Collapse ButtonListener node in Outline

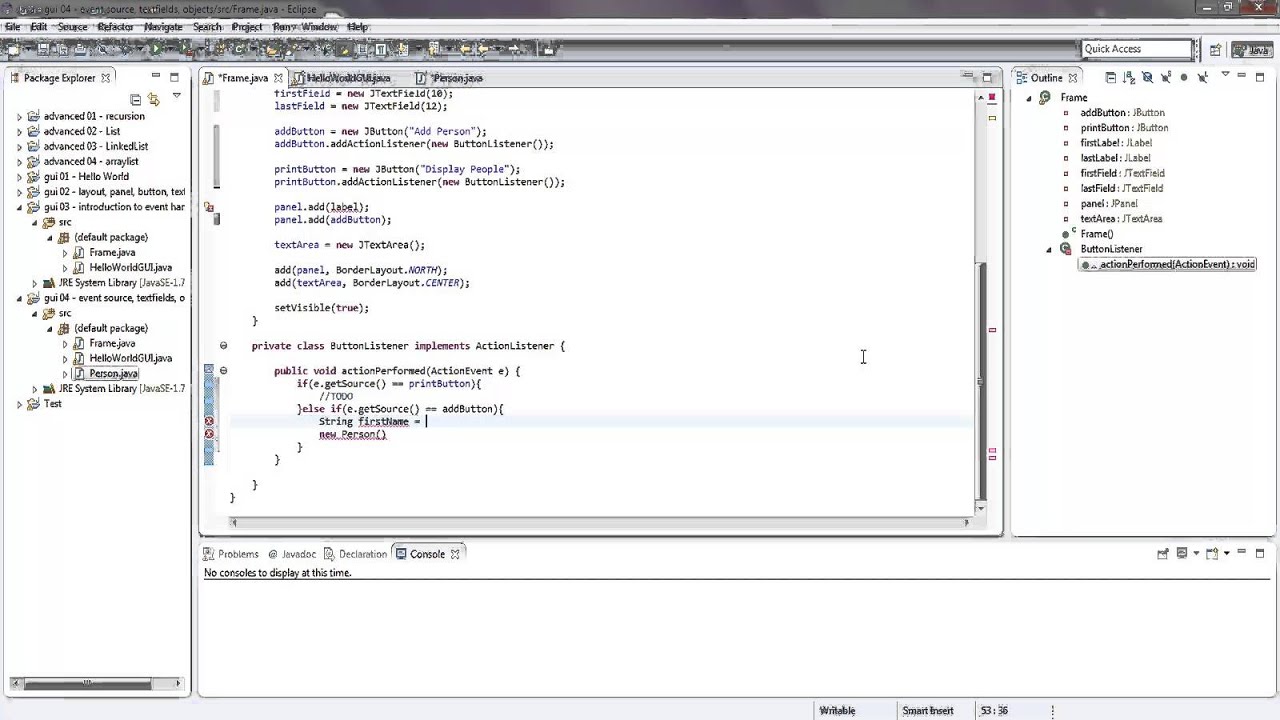coord(1049,249)
